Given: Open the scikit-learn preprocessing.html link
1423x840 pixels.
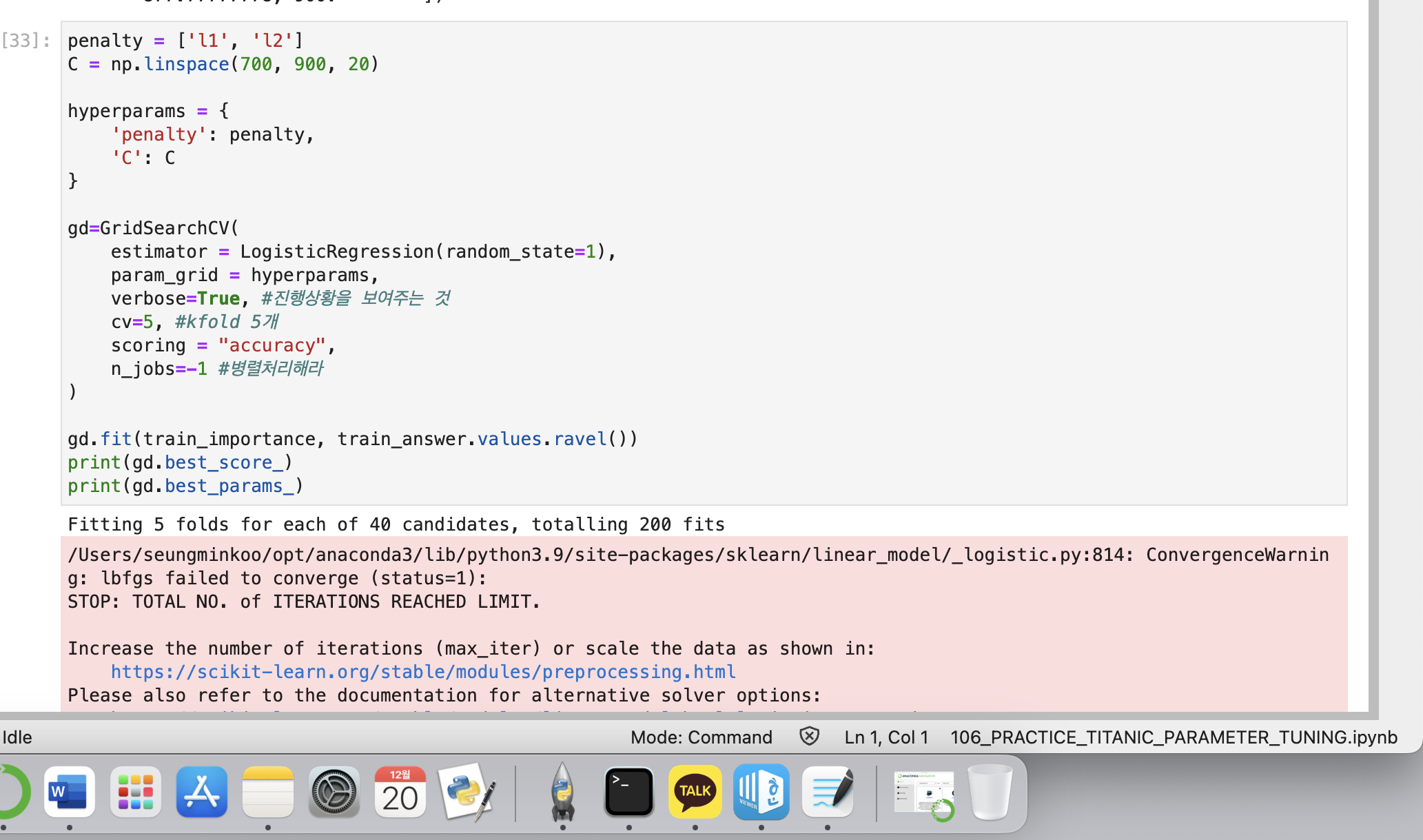Looking at the screenshot, I should coord(423,672).
